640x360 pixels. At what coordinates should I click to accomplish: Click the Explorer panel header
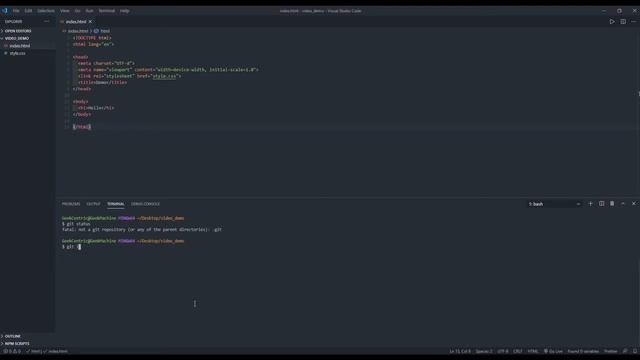click(13, 21)
